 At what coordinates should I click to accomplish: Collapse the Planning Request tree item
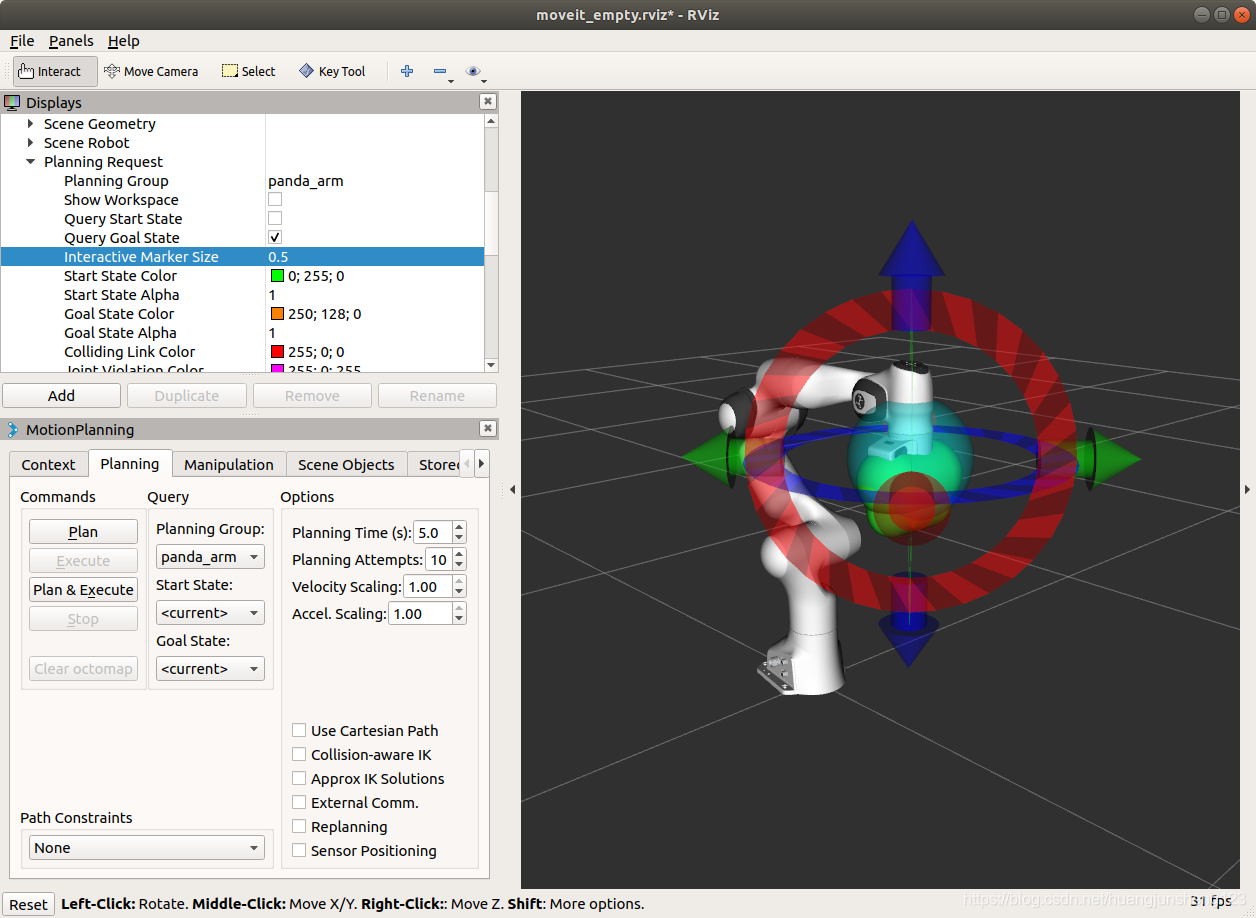[30, 161]
